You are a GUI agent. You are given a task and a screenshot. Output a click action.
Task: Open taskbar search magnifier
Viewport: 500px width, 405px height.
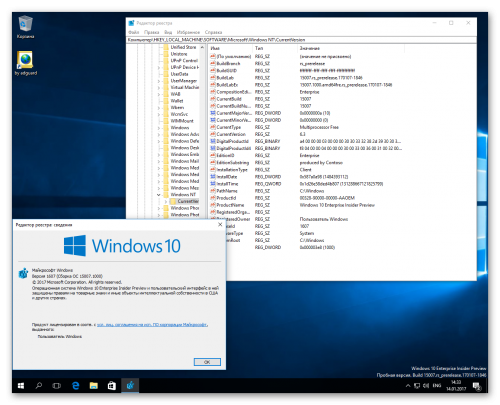point(39,386)
